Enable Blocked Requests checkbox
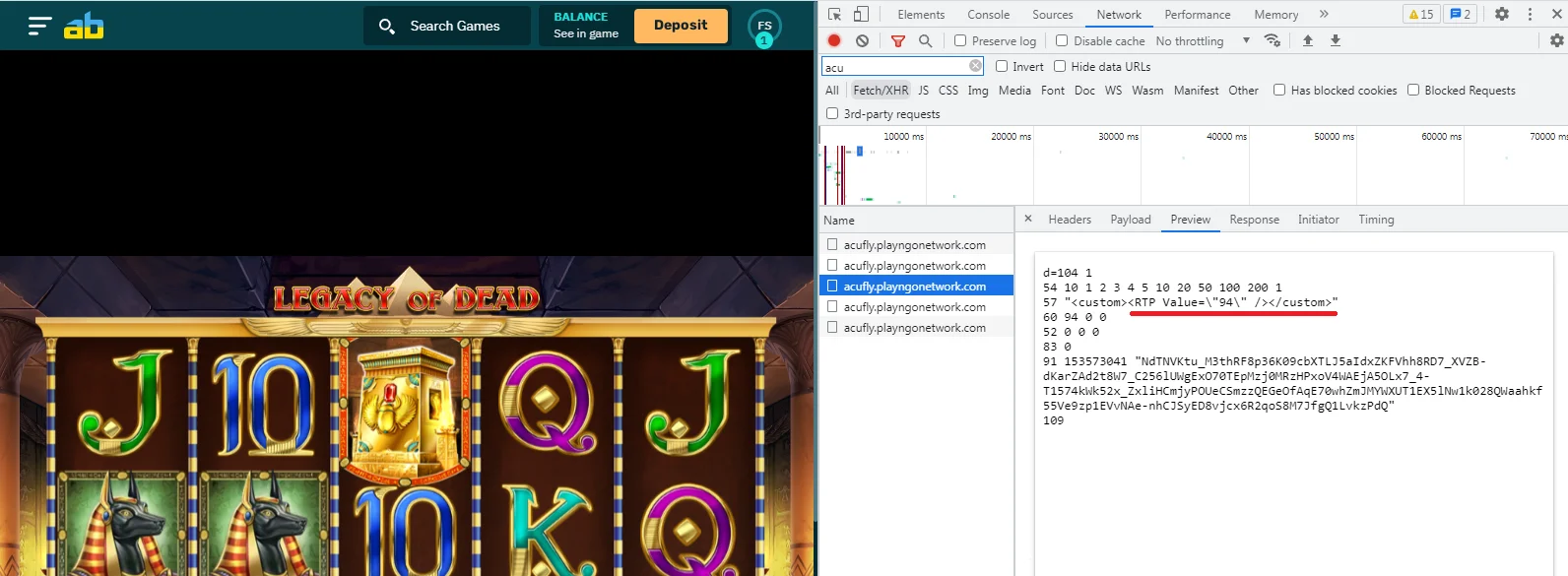 click(x=1413, y=90)
